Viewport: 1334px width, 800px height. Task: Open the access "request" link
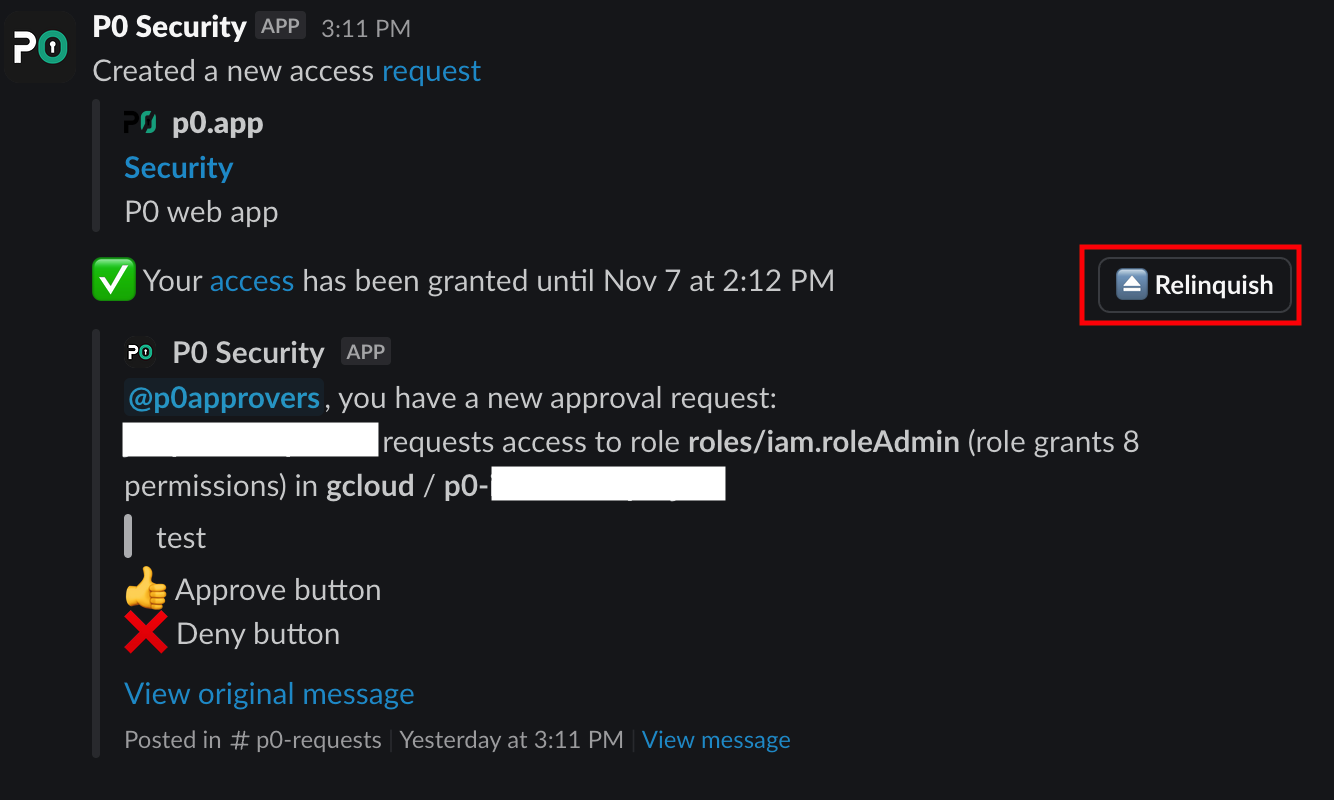(x=431, y=71)
